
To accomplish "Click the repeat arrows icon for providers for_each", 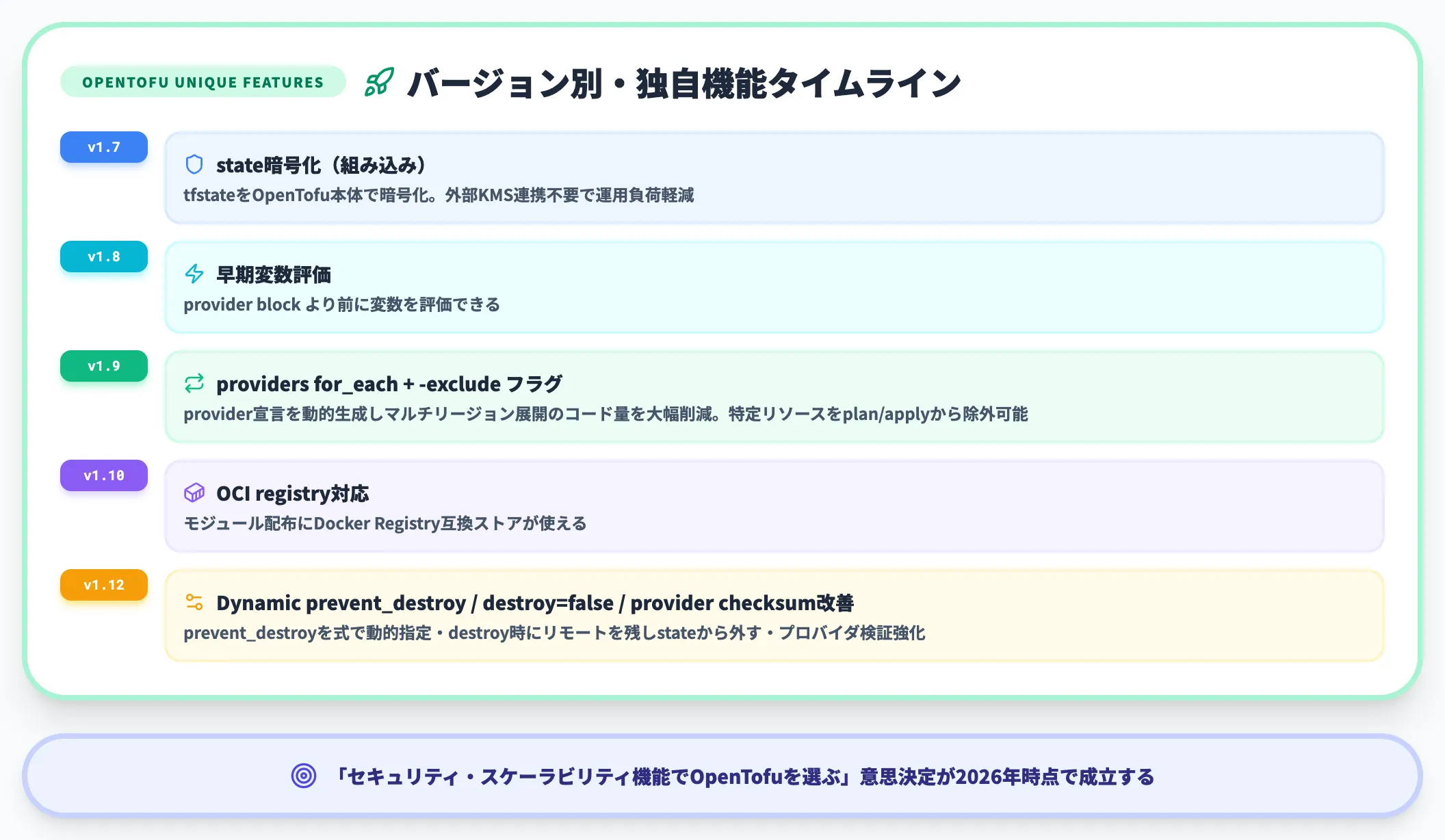I will pyautogui.click(x=194, y=384).
